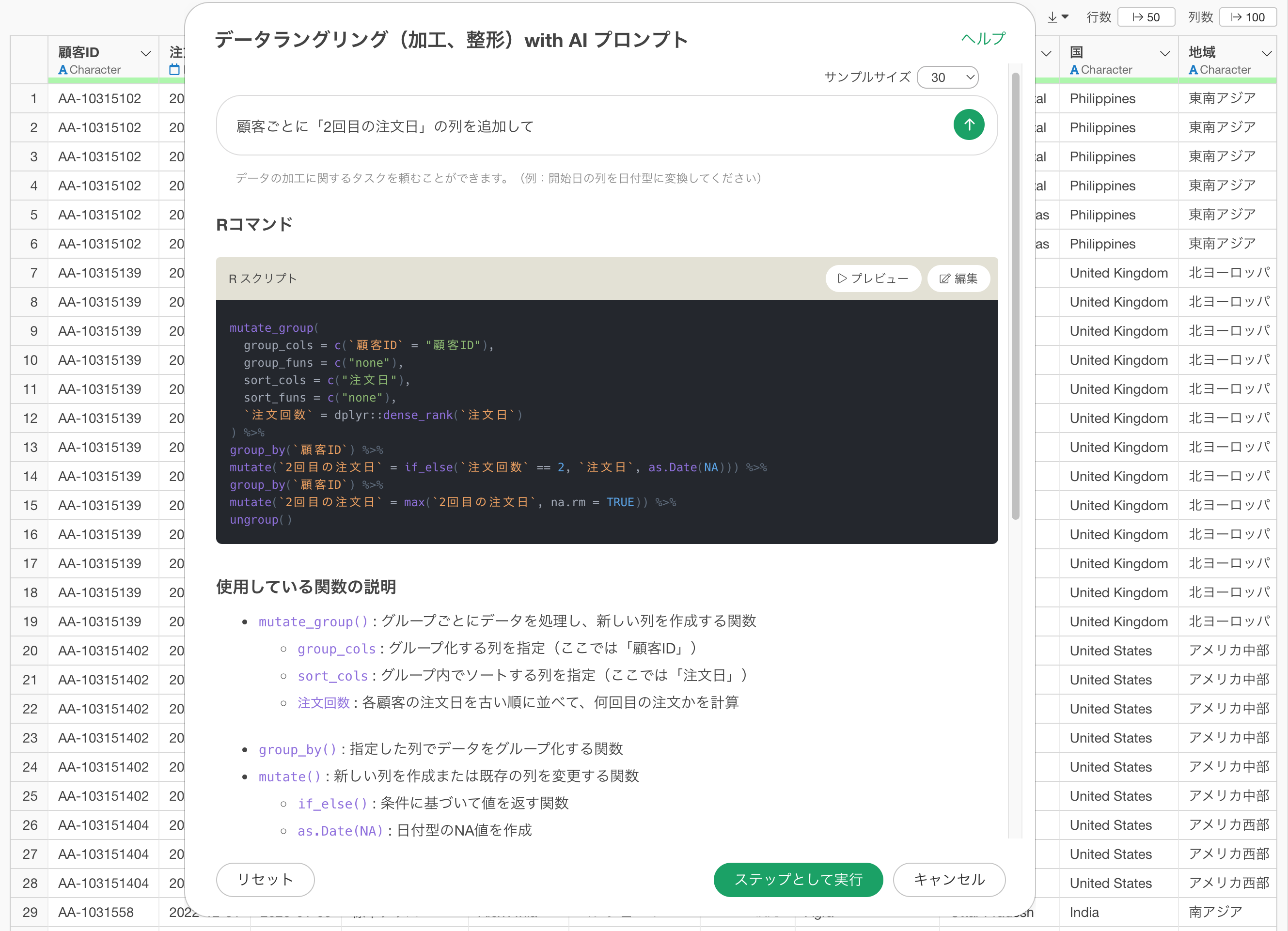This screenshot has height=931, width=1288.
Task: Click the Character type icon under 顧客ID
Action: 63,70
